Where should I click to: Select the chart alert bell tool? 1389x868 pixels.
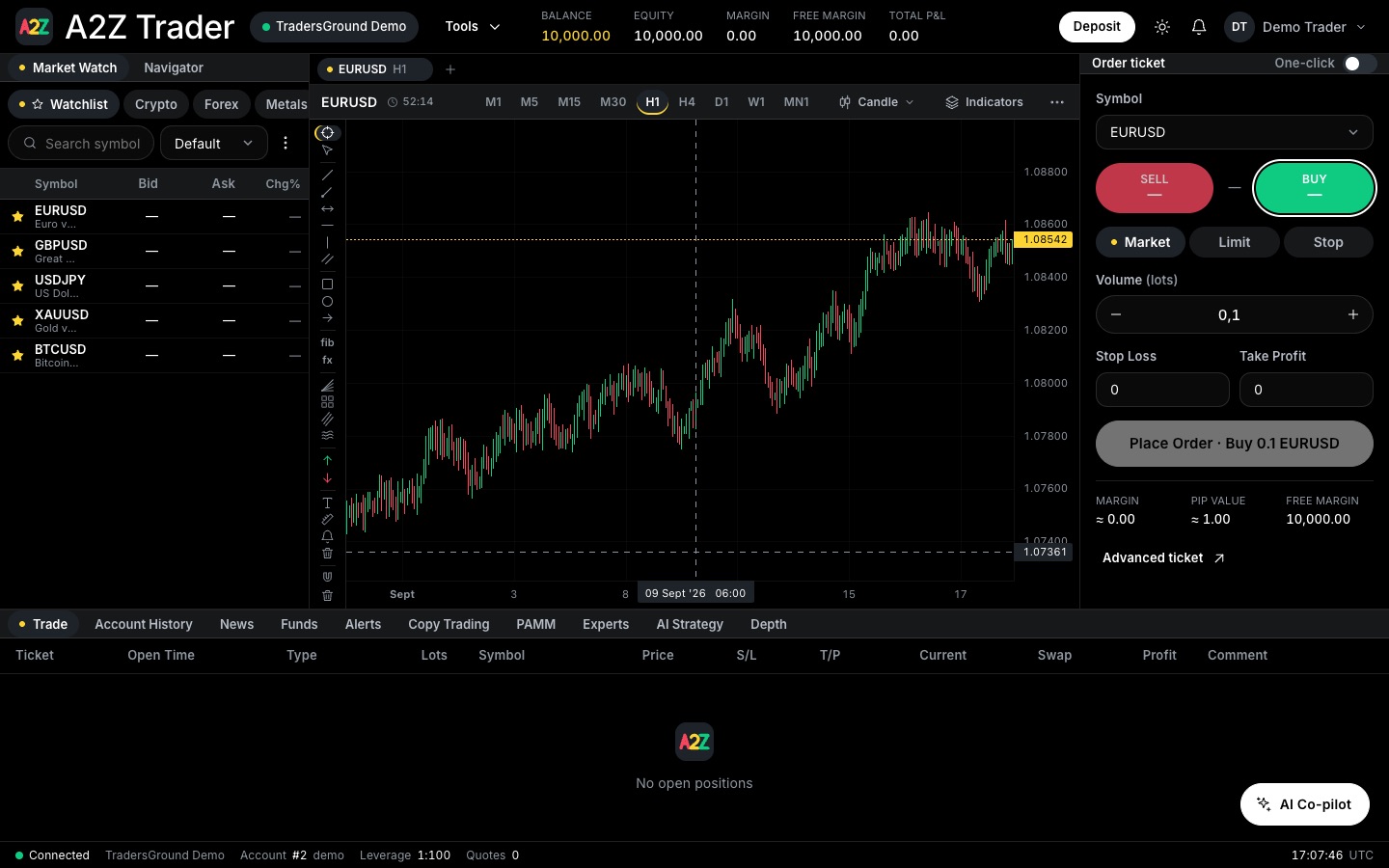pyautogui.click(x=327, y=536)
